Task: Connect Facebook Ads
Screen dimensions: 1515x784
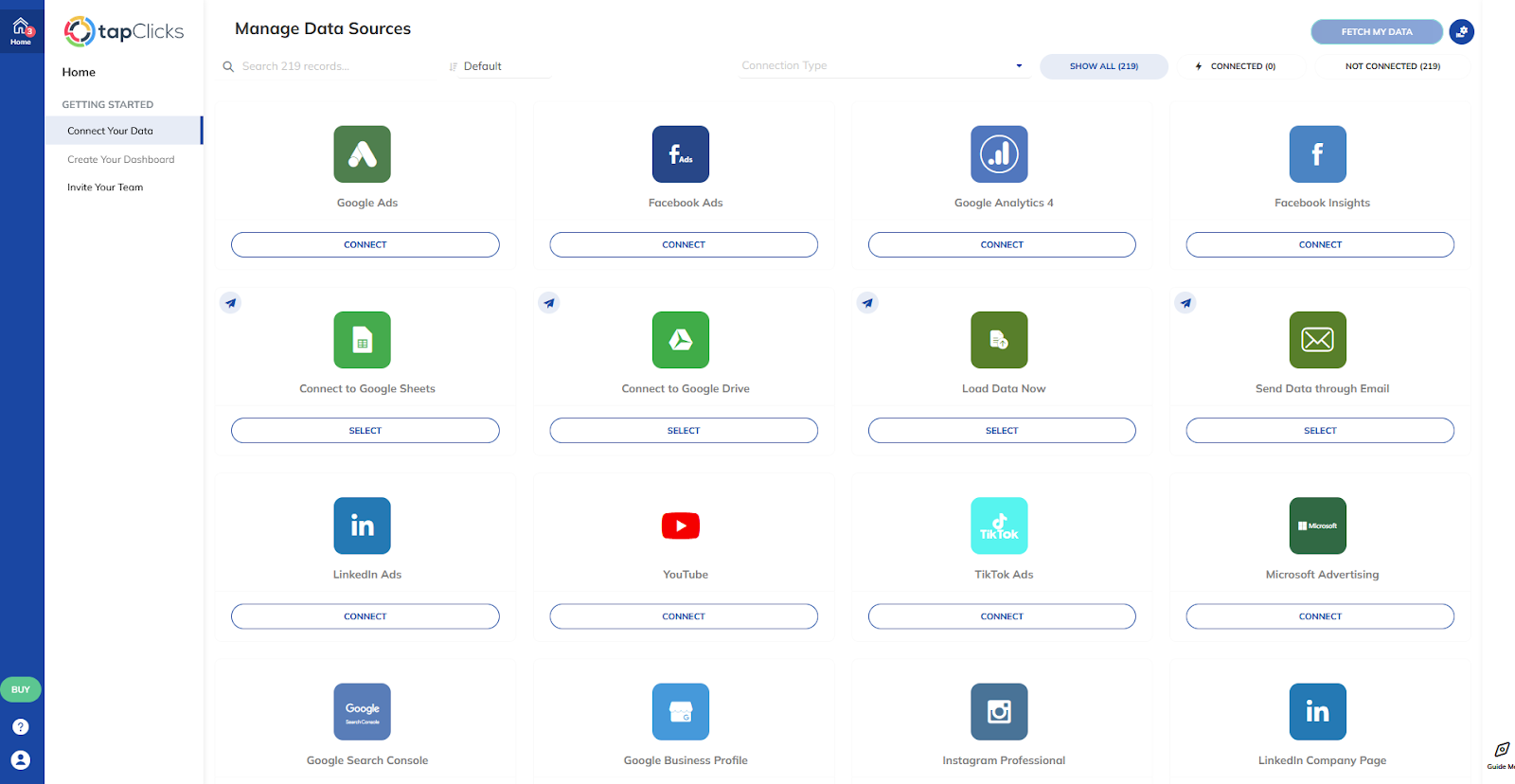Action: (x=684, y=244)
